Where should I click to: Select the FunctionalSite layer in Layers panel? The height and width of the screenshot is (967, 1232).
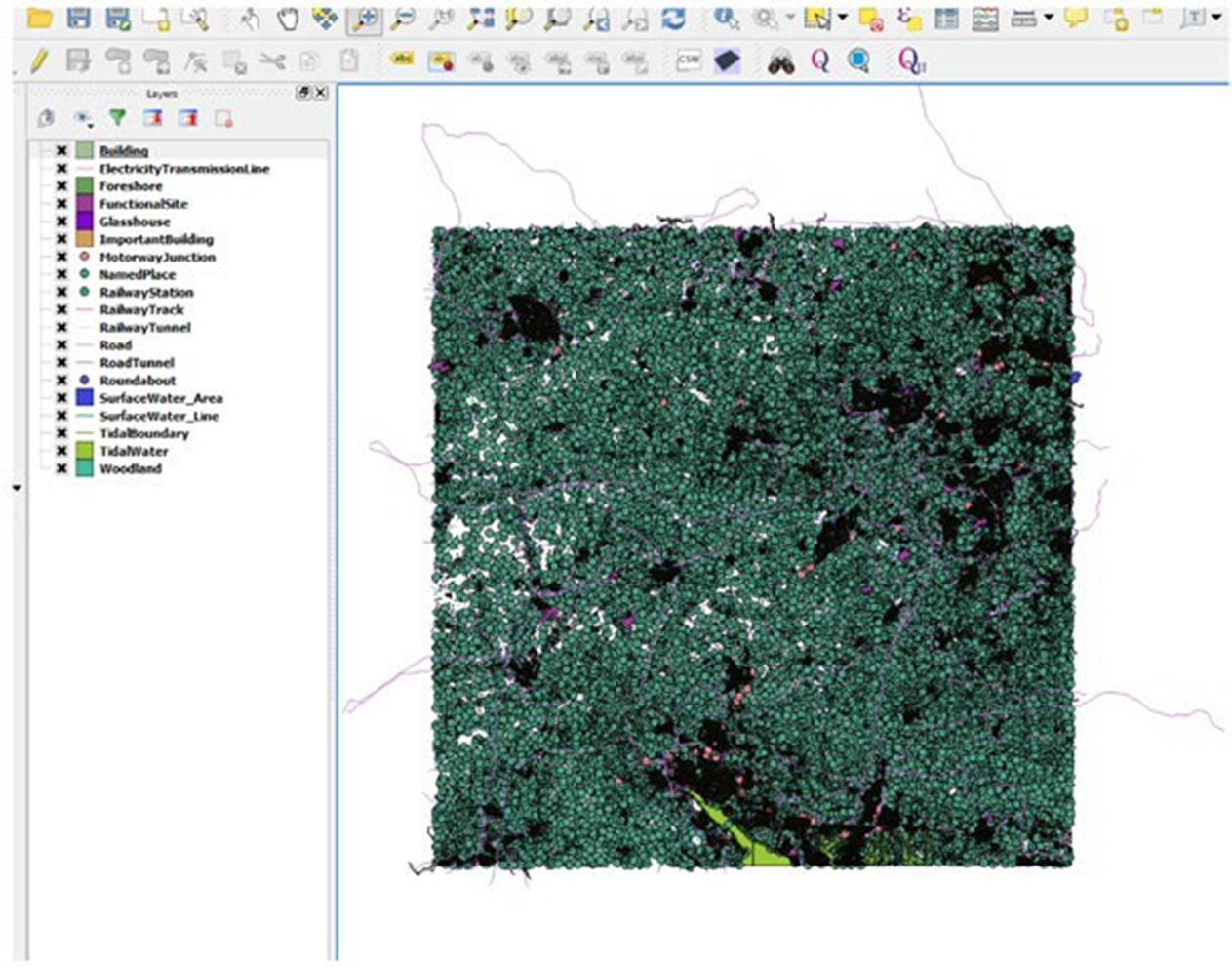click(141, 204)
